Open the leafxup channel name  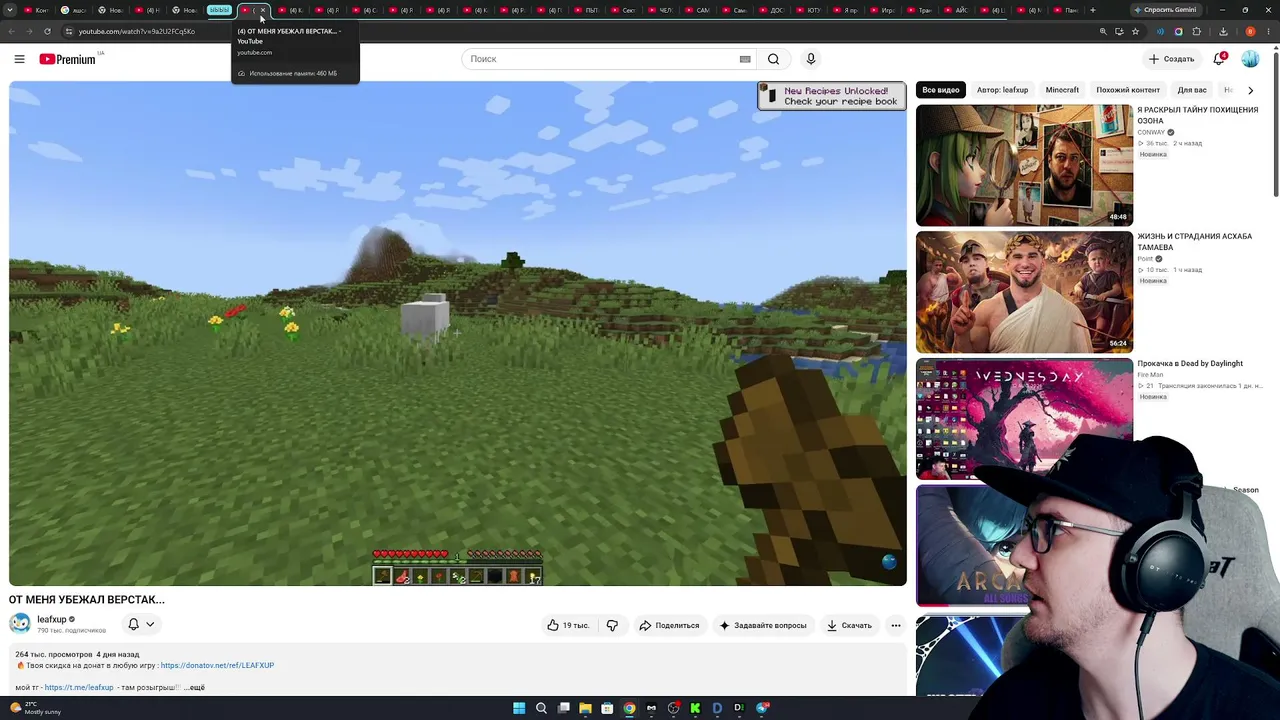click(x=52, y=620)
